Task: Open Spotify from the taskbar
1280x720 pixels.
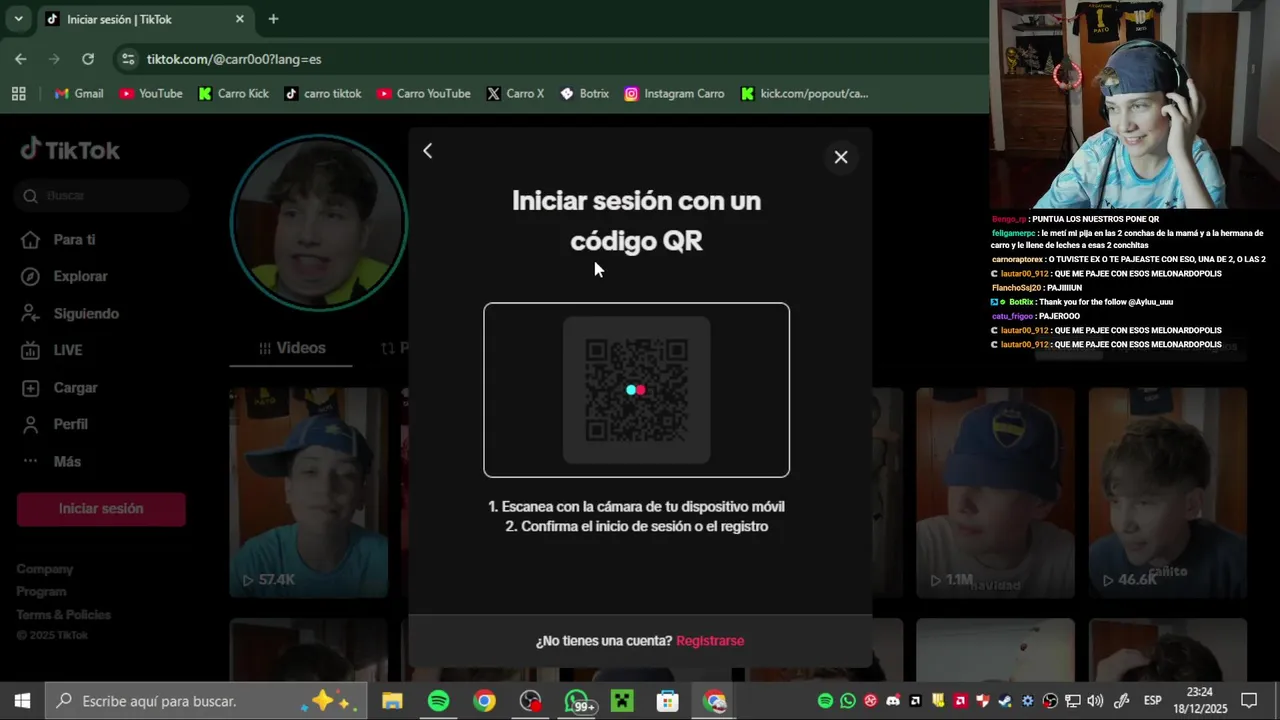Action: 438,701
